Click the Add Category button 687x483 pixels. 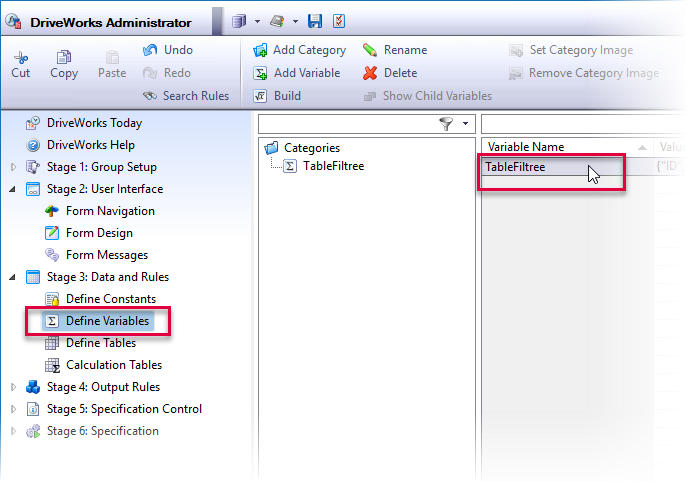click(300, 50)
